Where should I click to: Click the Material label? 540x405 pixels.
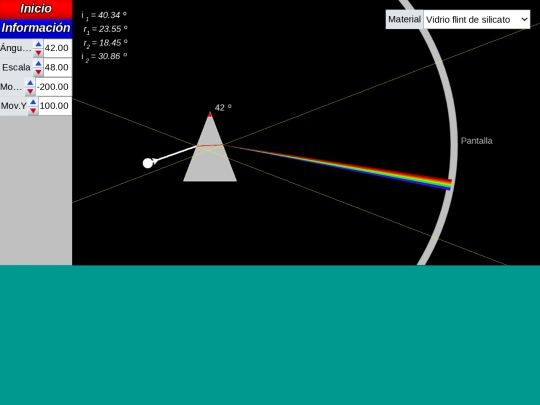[x=404, y=19]
